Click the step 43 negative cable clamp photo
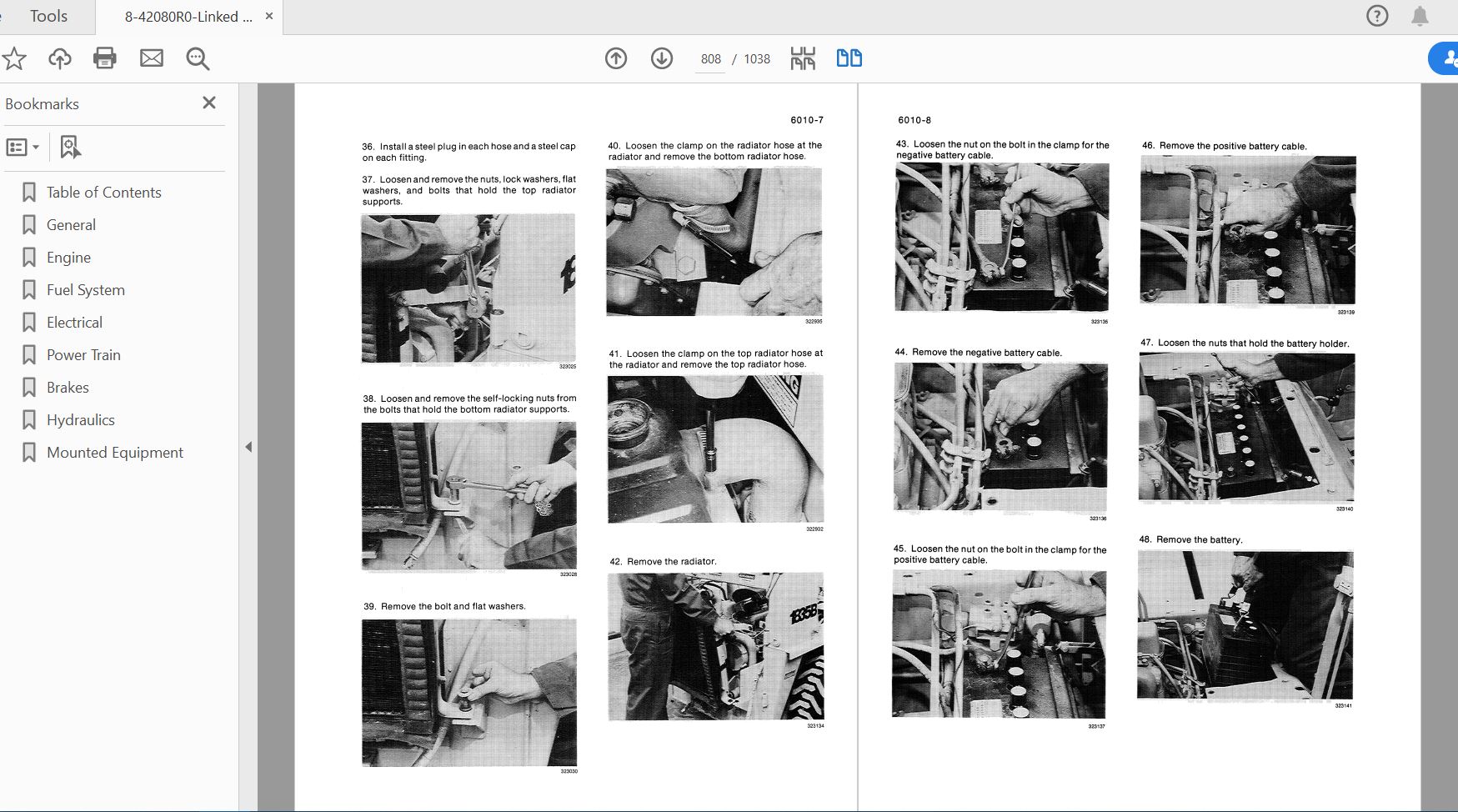Viewport: 1458px width, 812px height. [x=1002, y=237]
